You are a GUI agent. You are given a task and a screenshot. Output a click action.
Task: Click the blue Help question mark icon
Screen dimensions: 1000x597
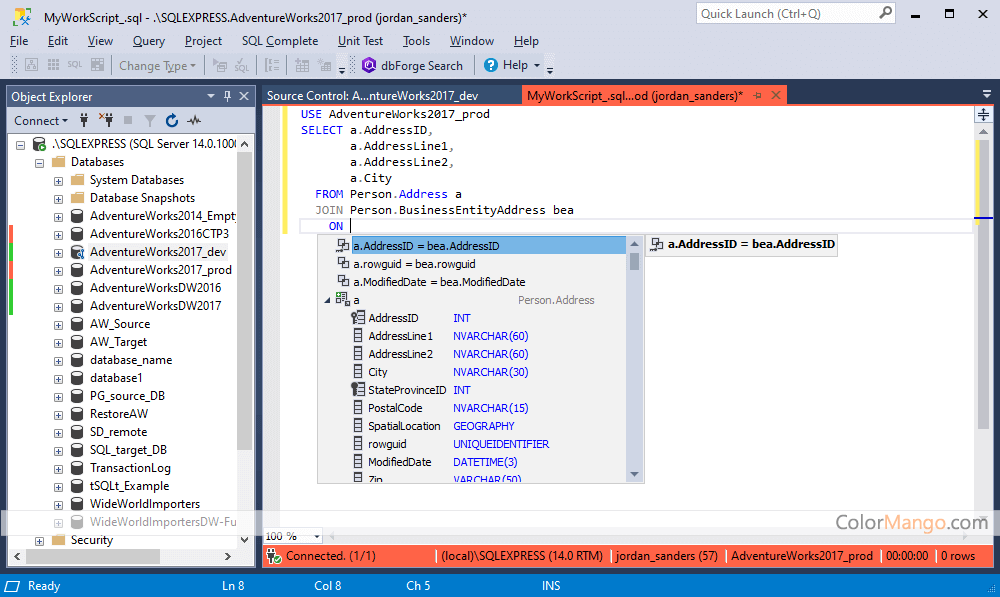click(490, 65)
